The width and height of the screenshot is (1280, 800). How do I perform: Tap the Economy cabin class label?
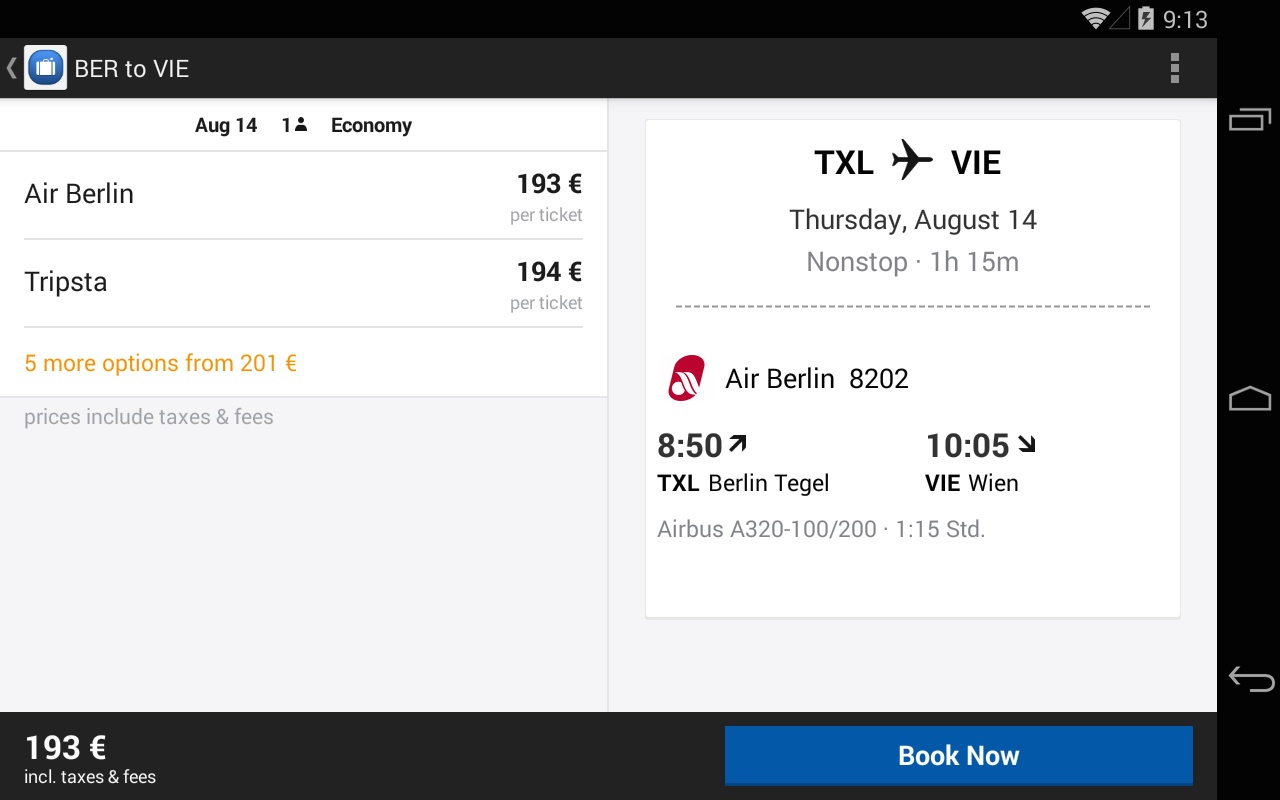pyautogui.click(x=371, y=125)
